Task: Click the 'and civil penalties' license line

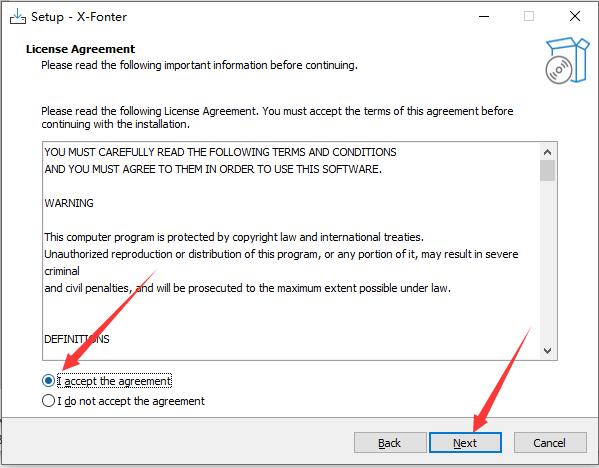Action: [248, 288]
